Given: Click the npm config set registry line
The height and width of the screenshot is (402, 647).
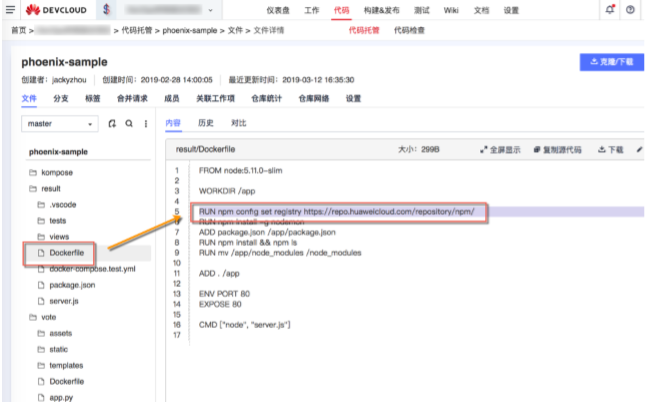Looking at the screenshot, I should tap(337, 212).
